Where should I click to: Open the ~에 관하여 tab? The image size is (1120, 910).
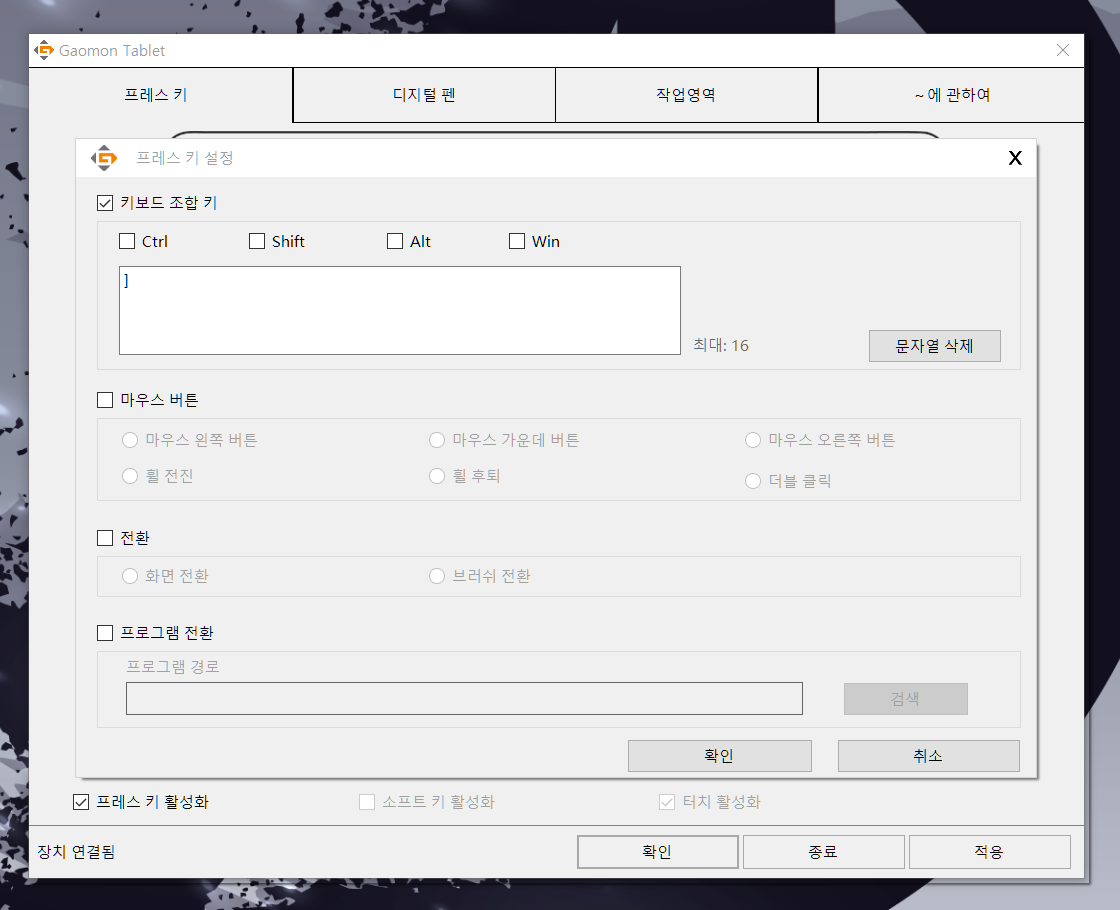click(951, 95)
